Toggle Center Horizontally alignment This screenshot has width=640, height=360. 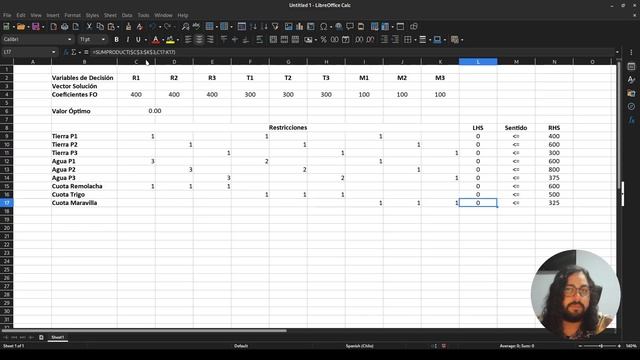(x=199, y=40)
